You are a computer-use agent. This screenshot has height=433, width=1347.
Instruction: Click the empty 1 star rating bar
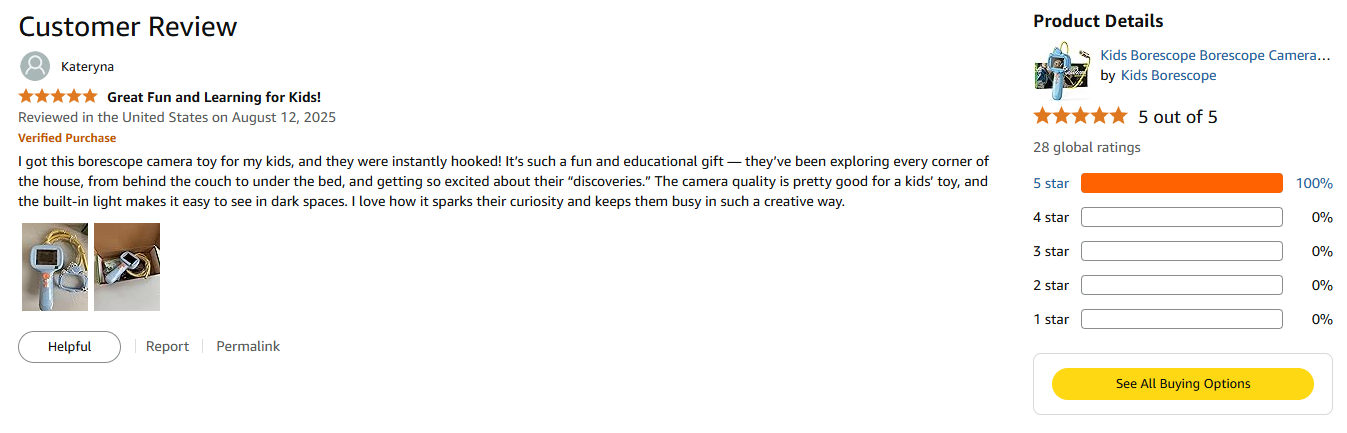1181,319
